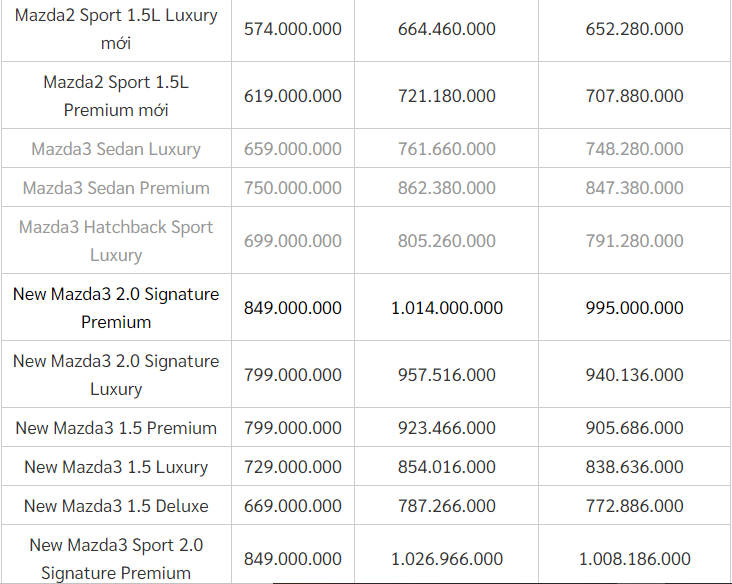Select the New Mazda3 1.5 Luxury label
This screenshot has height=584, width=732.
coord(116,467)
